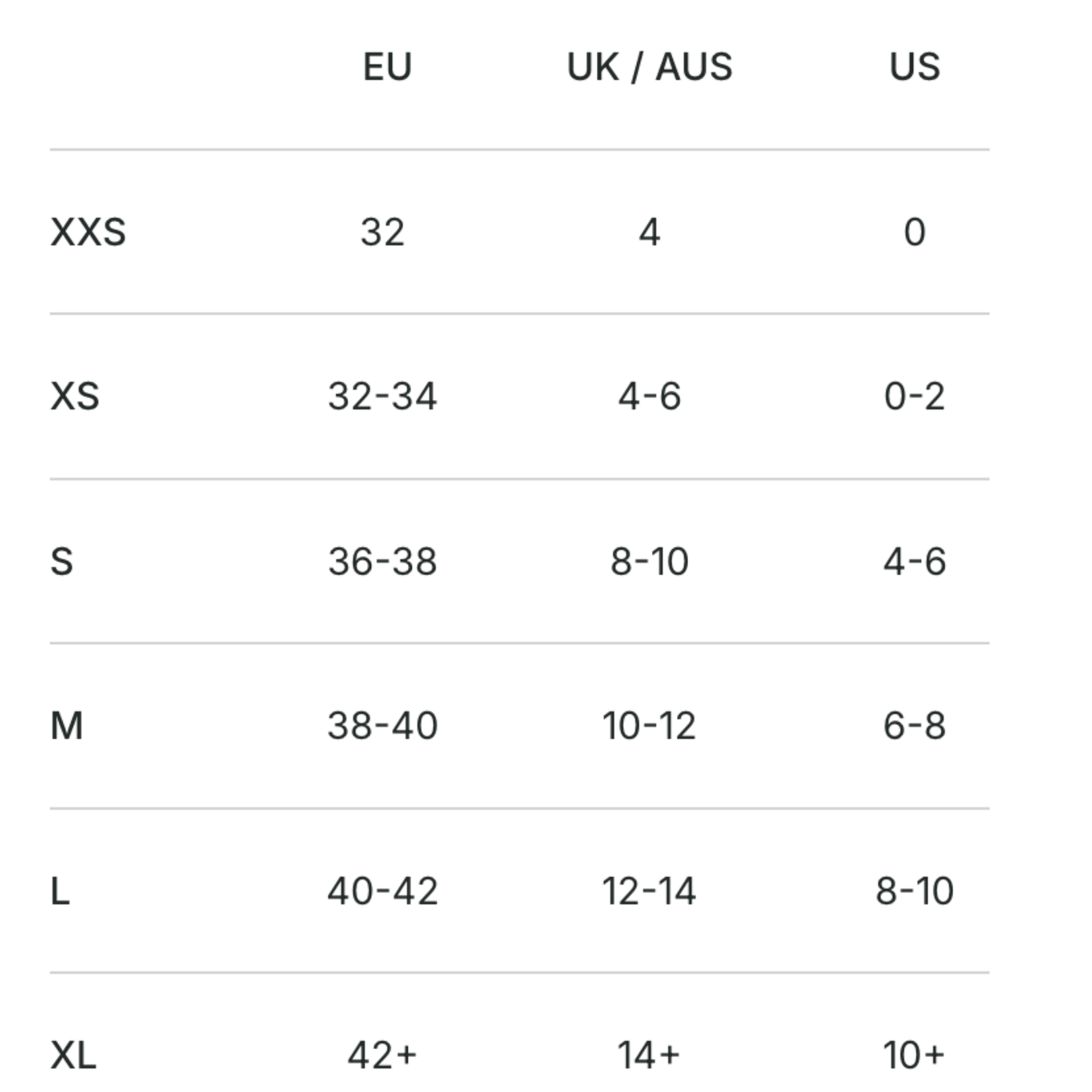Select US value 10+ for XL
The image size is (1092, 1092).
tap(914, 1055)
